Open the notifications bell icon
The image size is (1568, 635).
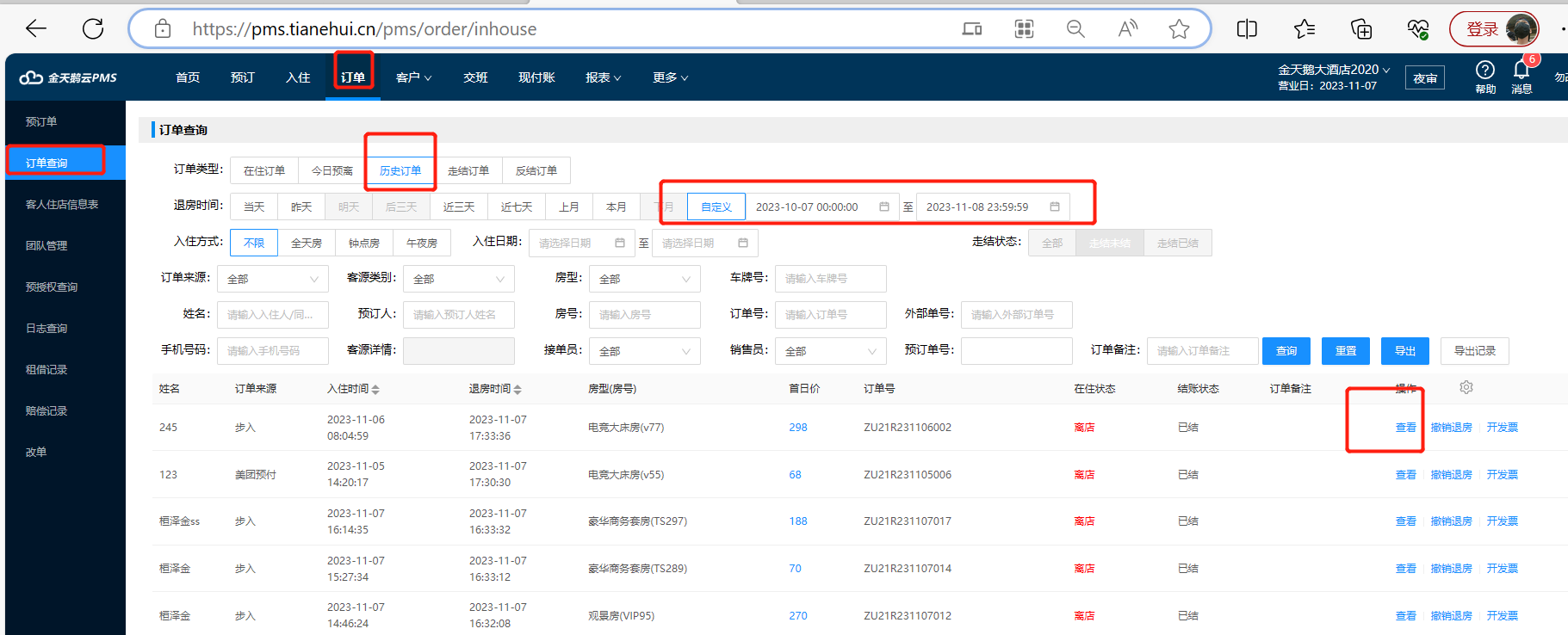[x=1522, y=71]
